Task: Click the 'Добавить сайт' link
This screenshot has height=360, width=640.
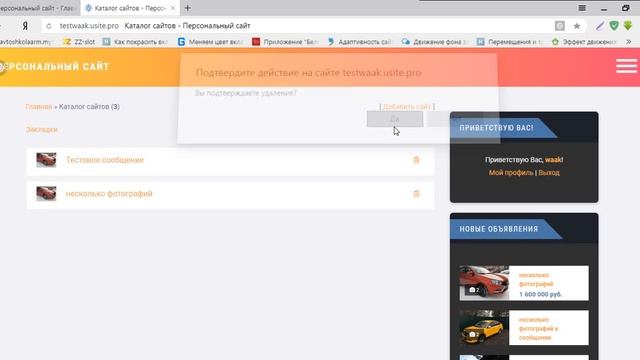Action: 407,107
